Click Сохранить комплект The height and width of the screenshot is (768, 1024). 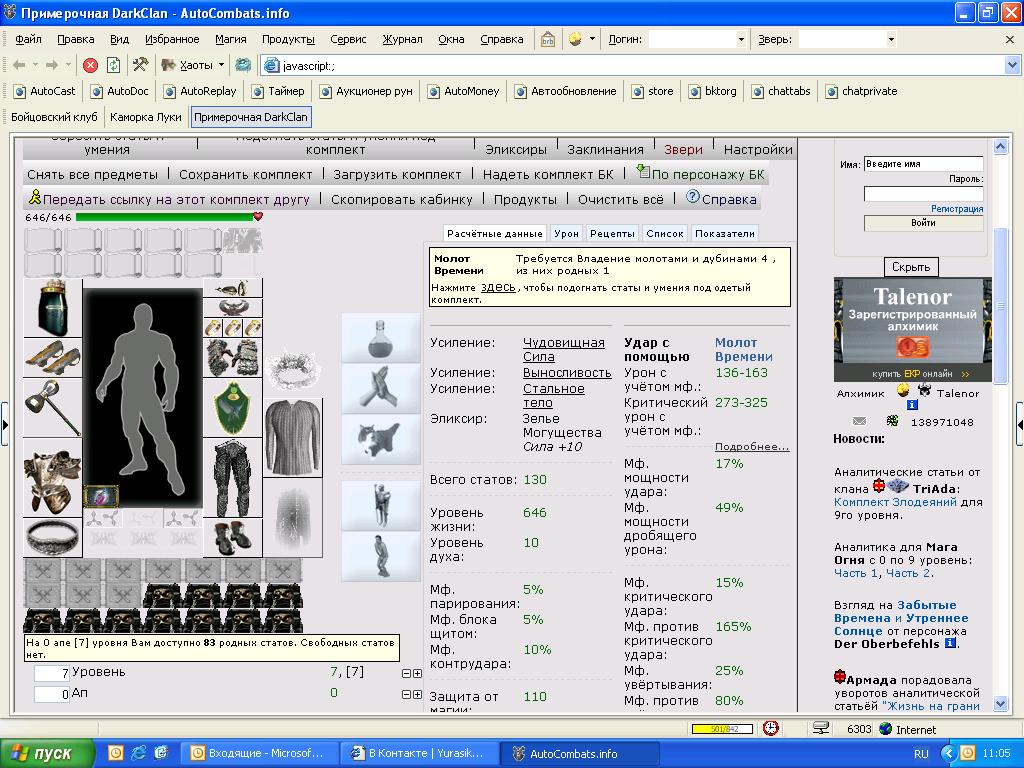coord(246,174)
